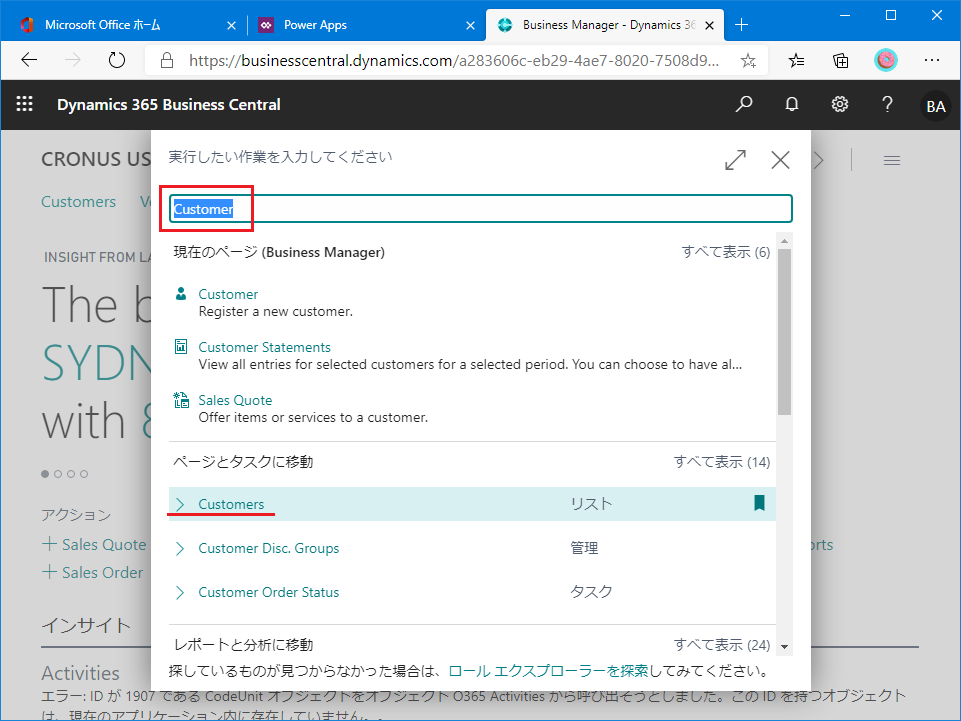Close the Power Apps tab

[x=470, y=25]
